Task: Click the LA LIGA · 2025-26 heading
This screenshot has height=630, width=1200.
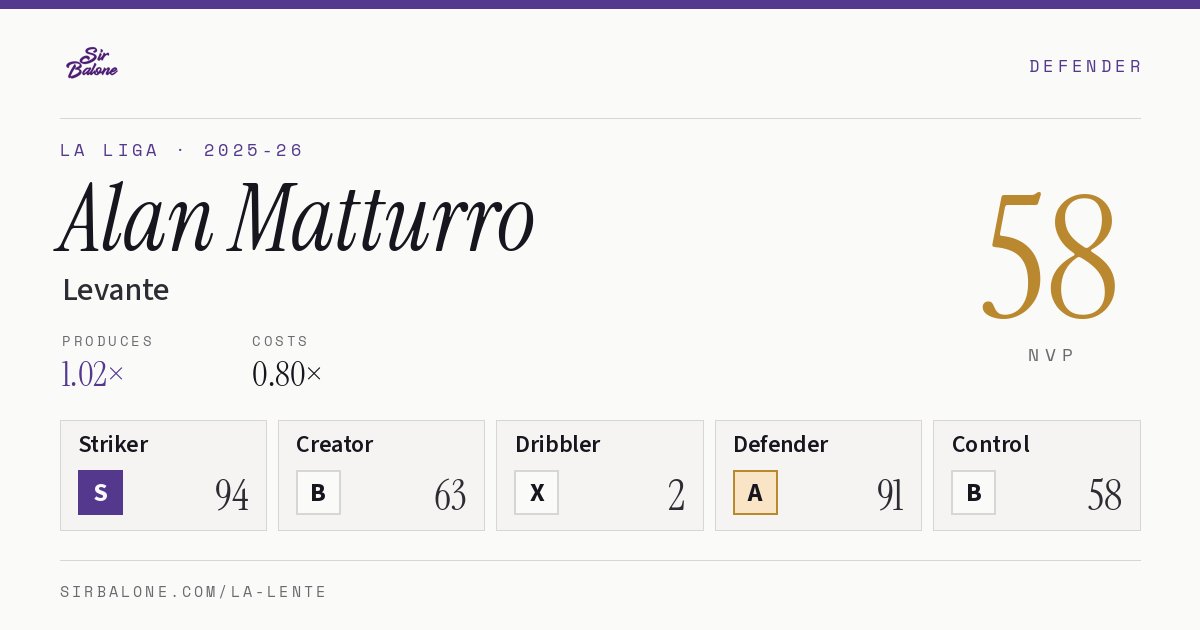Action: 181,150
